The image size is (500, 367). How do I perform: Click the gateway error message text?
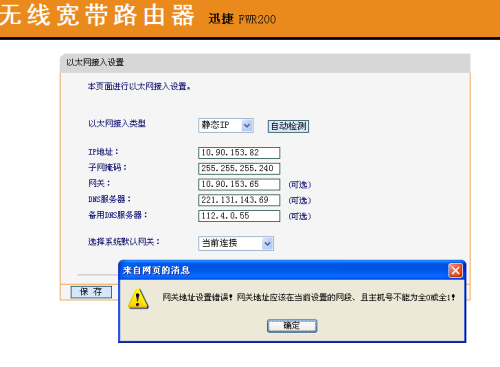tap(309, 297)
